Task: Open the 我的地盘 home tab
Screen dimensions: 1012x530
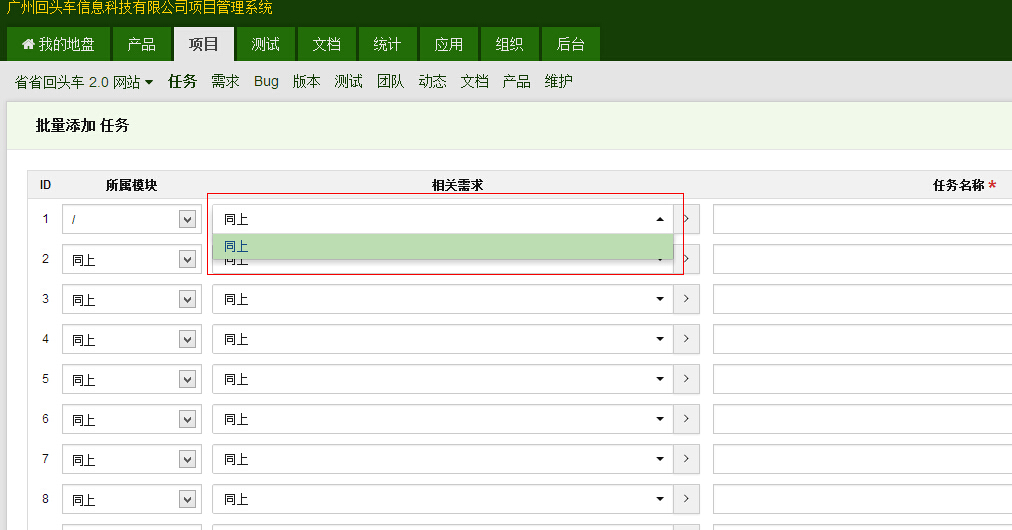Action: pos(58,44)
